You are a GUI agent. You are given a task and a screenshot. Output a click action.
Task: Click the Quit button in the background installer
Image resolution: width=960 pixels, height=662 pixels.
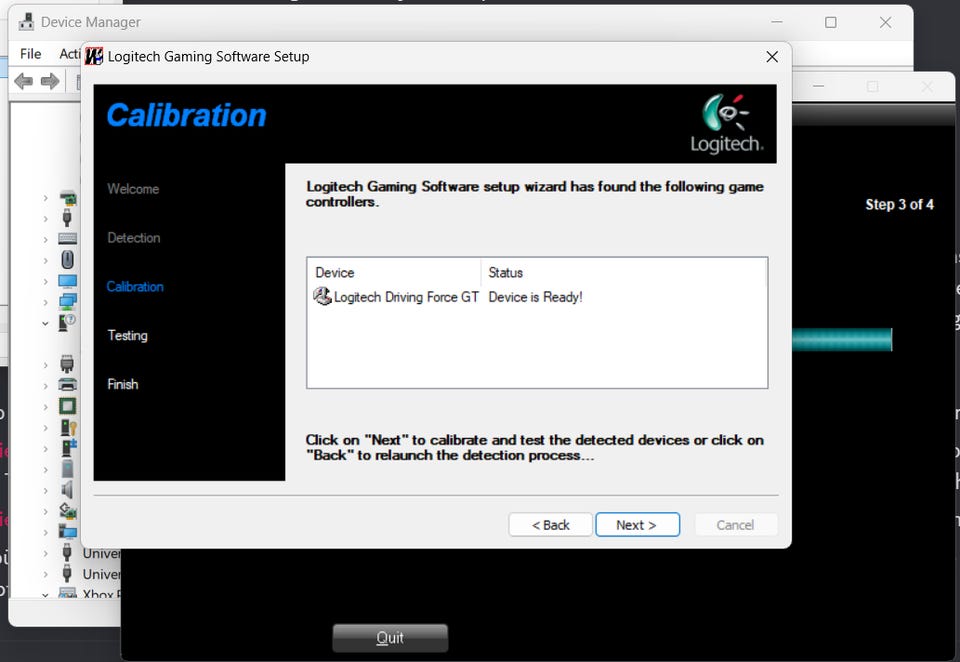coord(390,638)
